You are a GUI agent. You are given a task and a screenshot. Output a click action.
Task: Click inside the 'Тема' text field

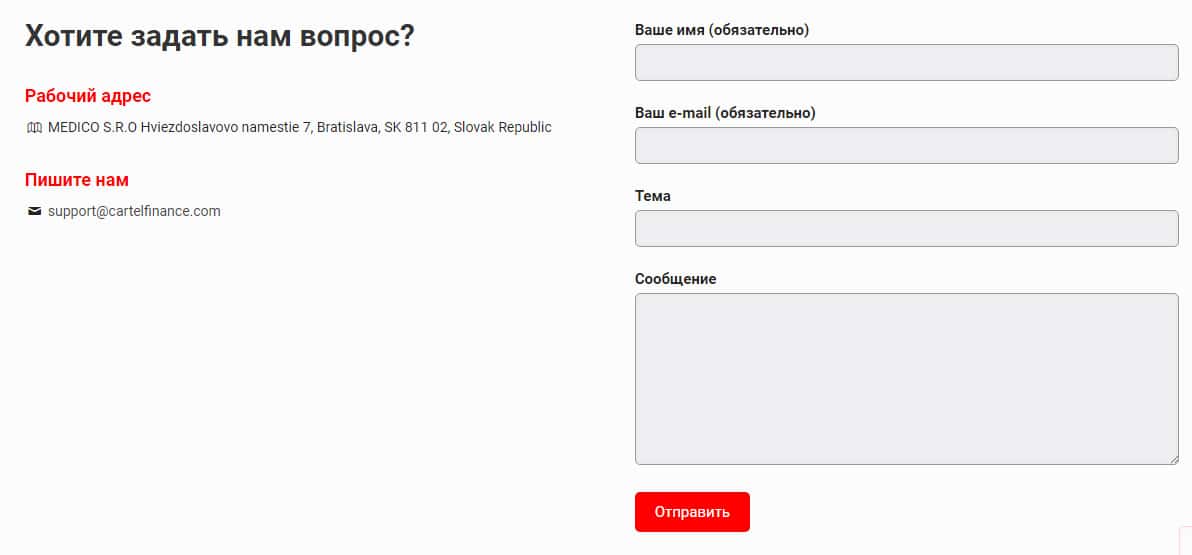click(x=906, y=228)
